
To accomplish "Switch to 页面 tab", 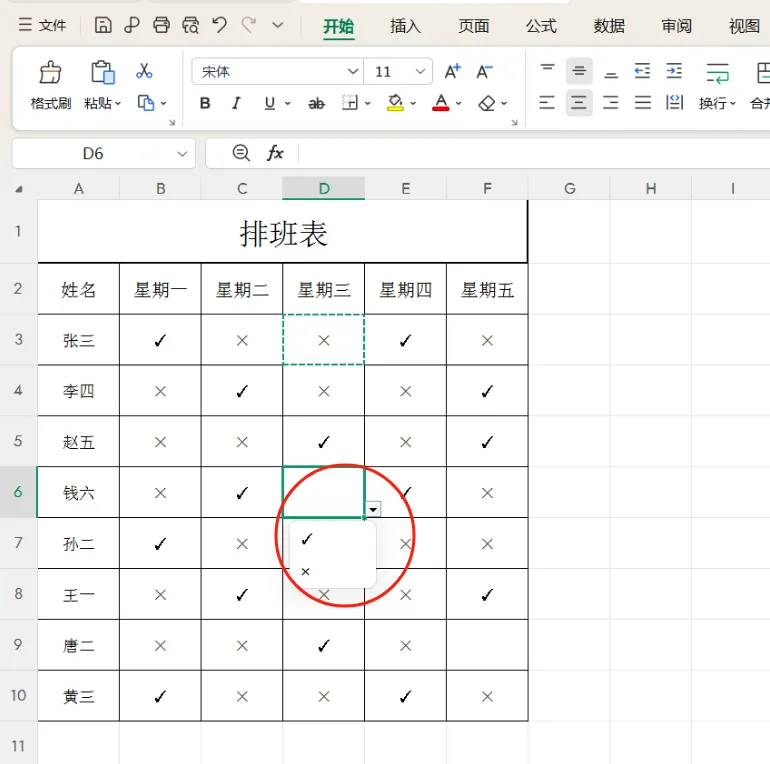I will (x=473, y=26).
